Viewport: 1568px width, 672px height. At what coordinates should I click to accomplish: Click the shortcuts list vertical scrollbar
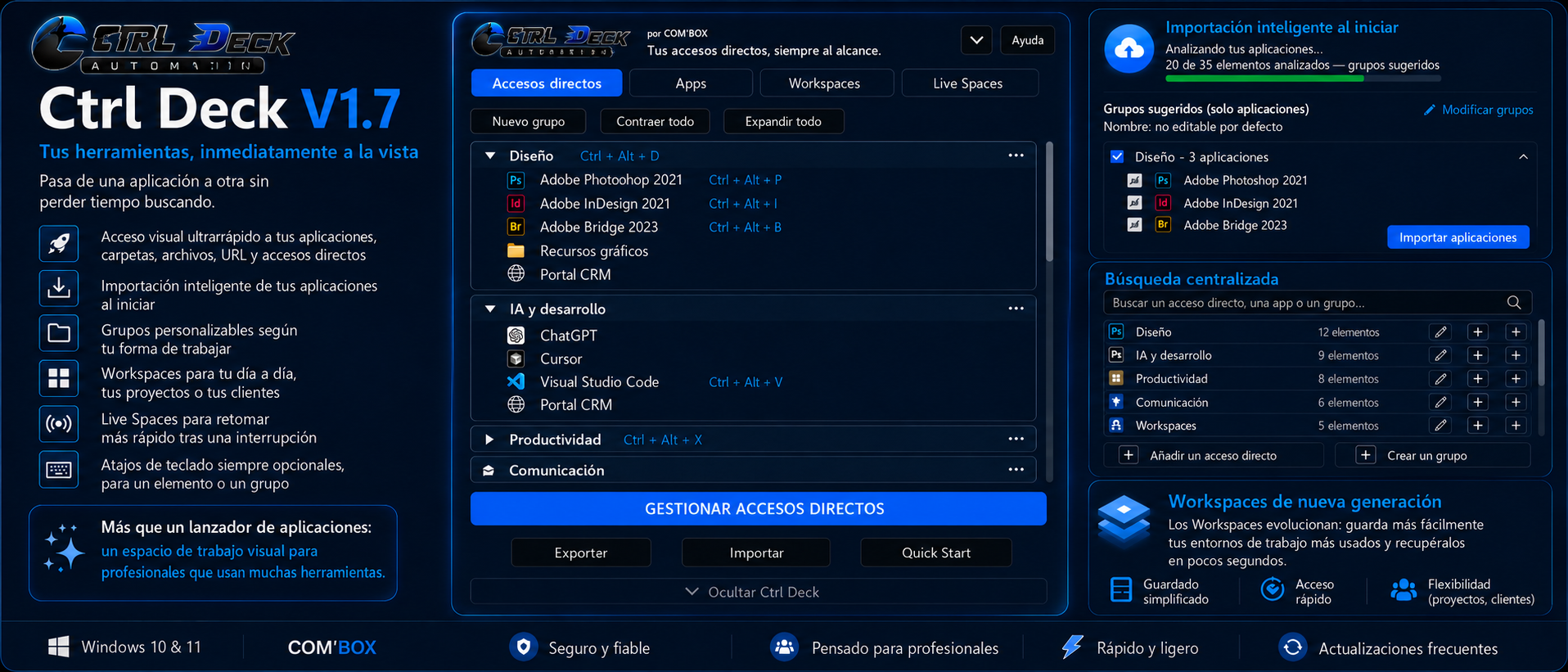point(1049,202)
